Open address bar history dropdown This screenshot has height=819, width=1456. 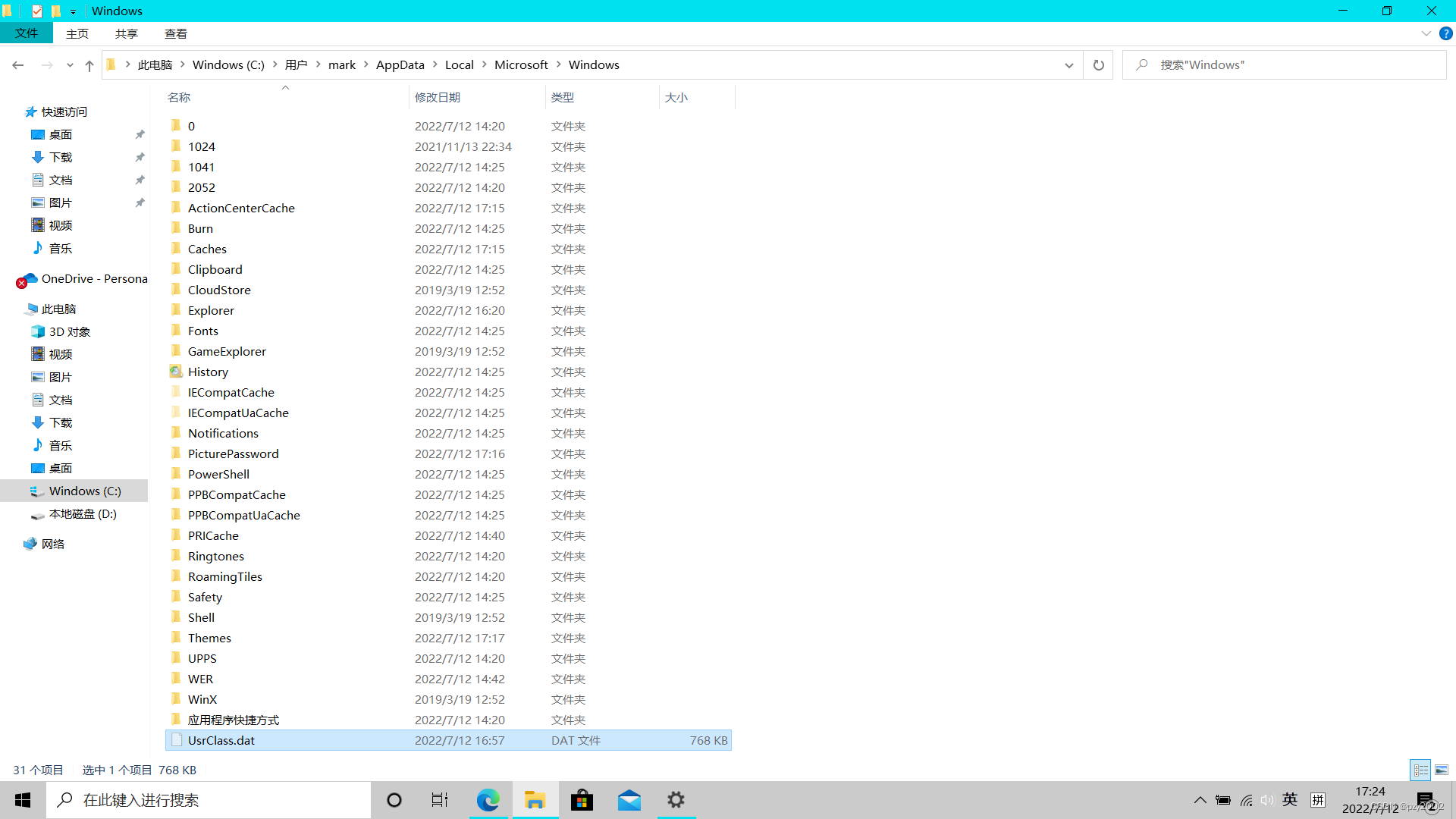pos(1068,65)
